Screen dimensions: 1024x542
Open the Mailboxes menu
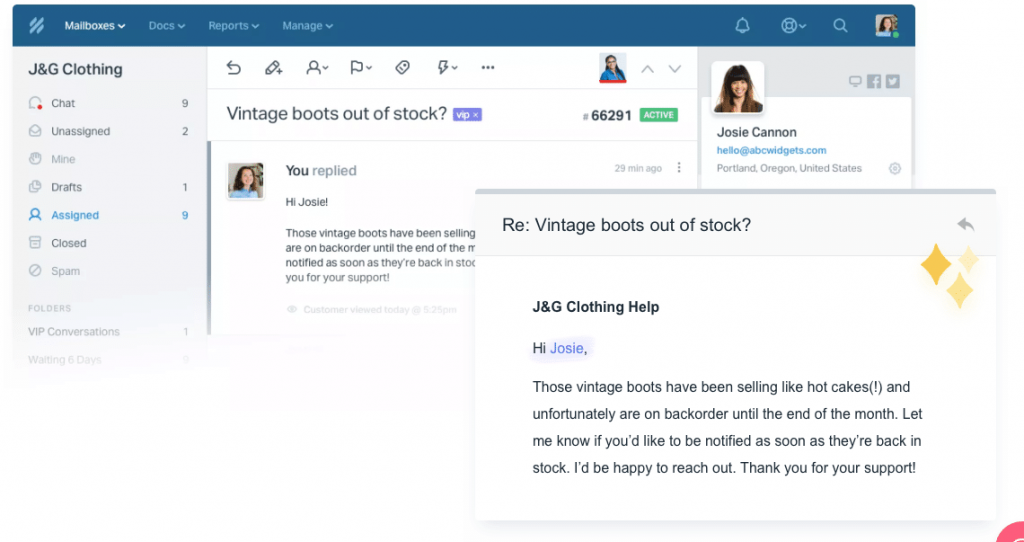tap(95, 25)
